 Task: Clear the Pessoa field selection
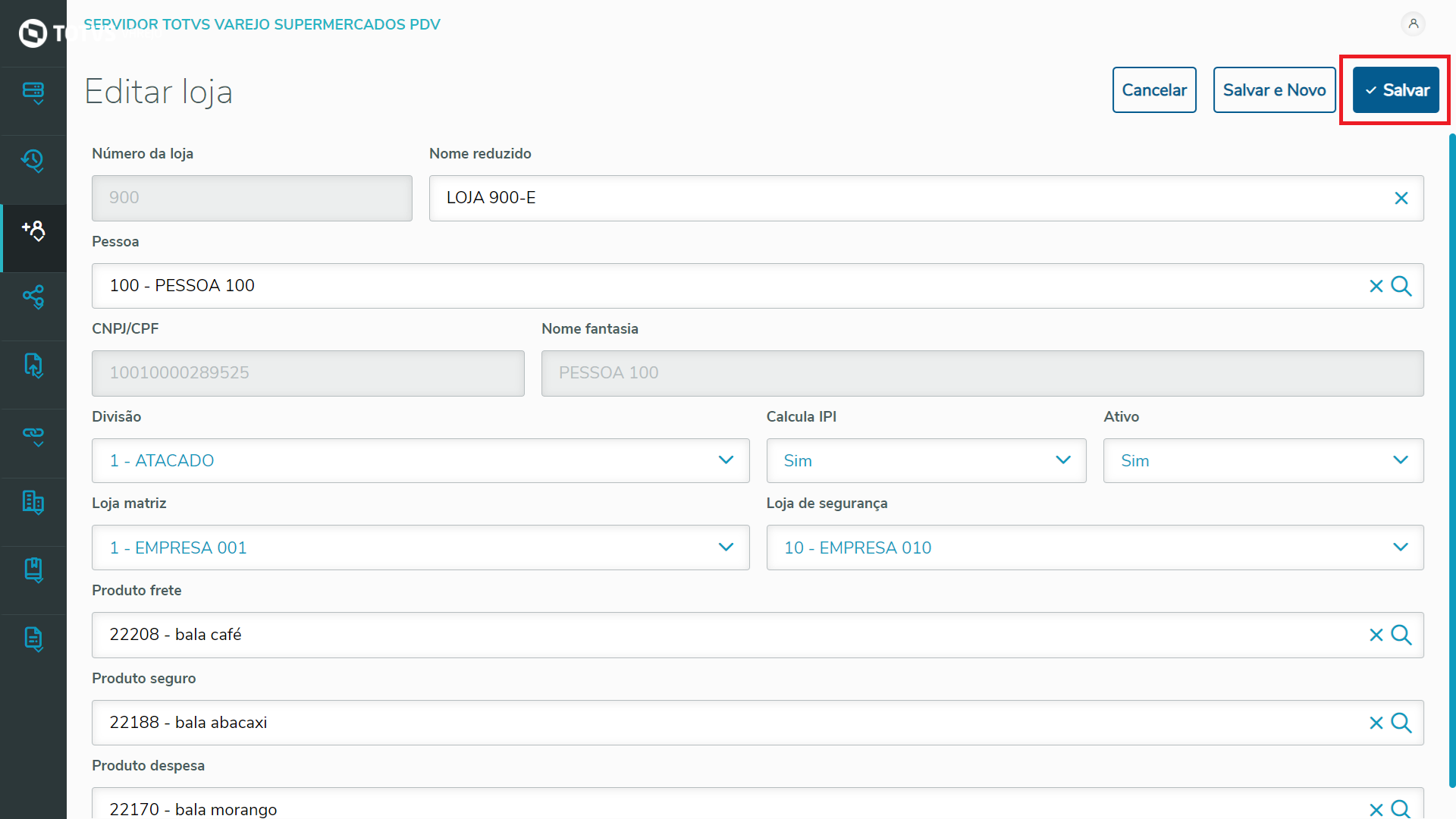(1376, 286)
